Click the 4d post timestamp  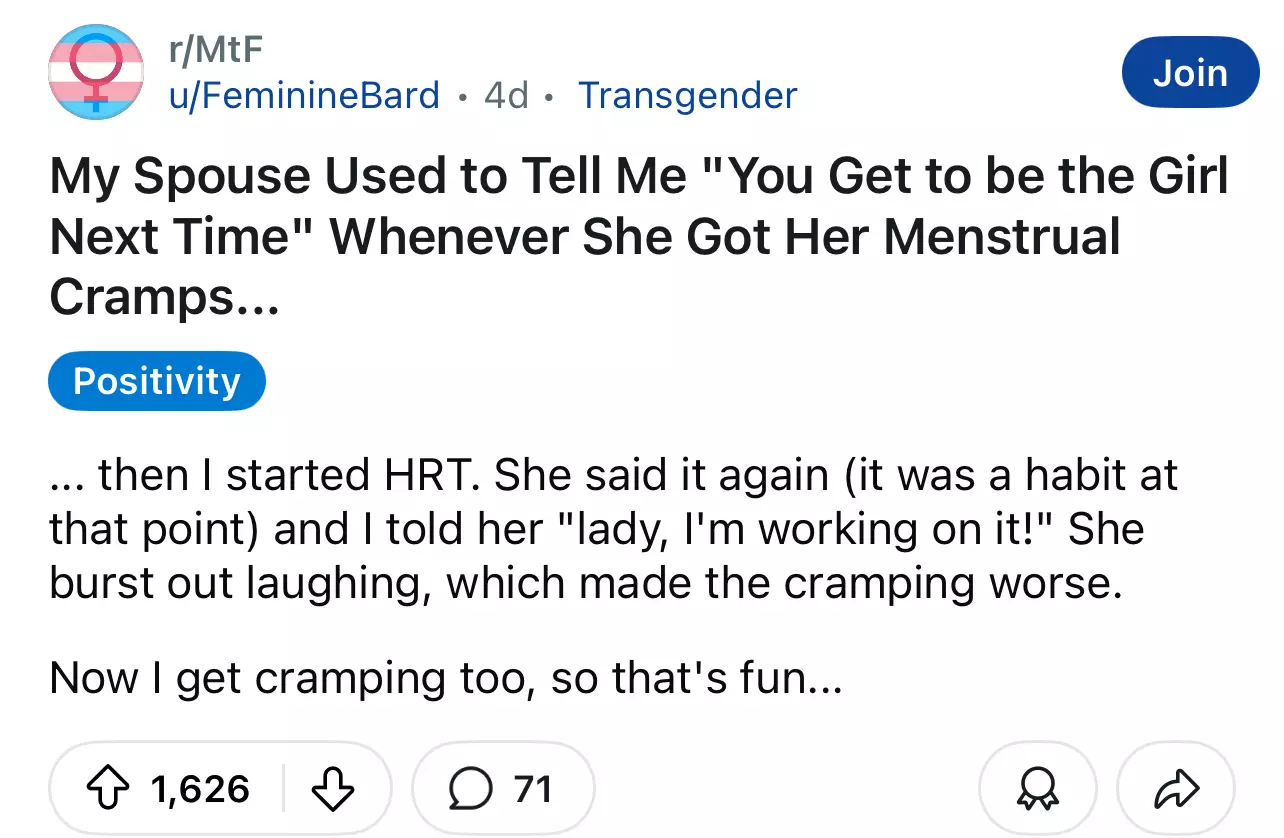506,95
